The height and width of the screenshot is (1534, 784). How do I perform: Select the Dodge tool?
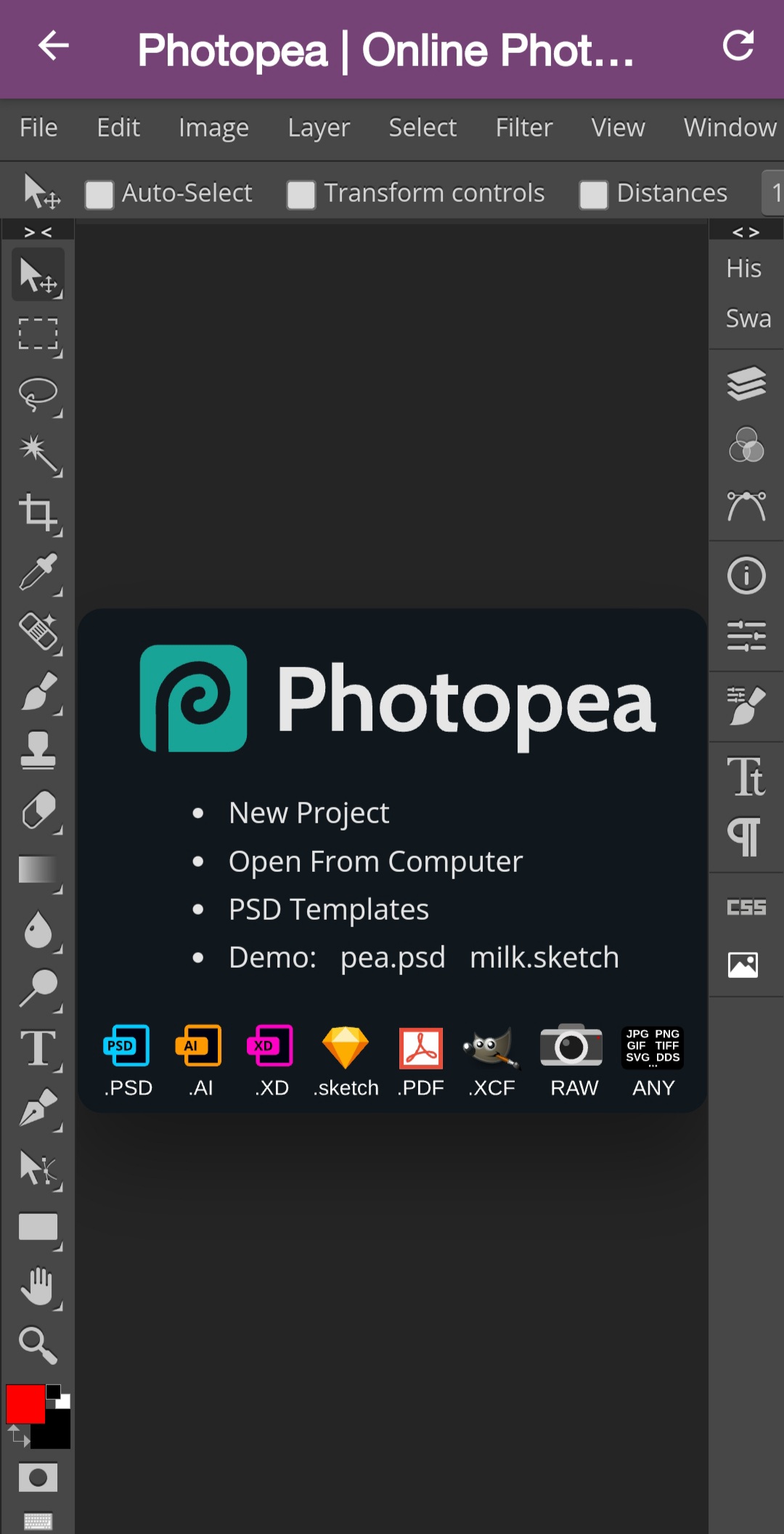38,990
